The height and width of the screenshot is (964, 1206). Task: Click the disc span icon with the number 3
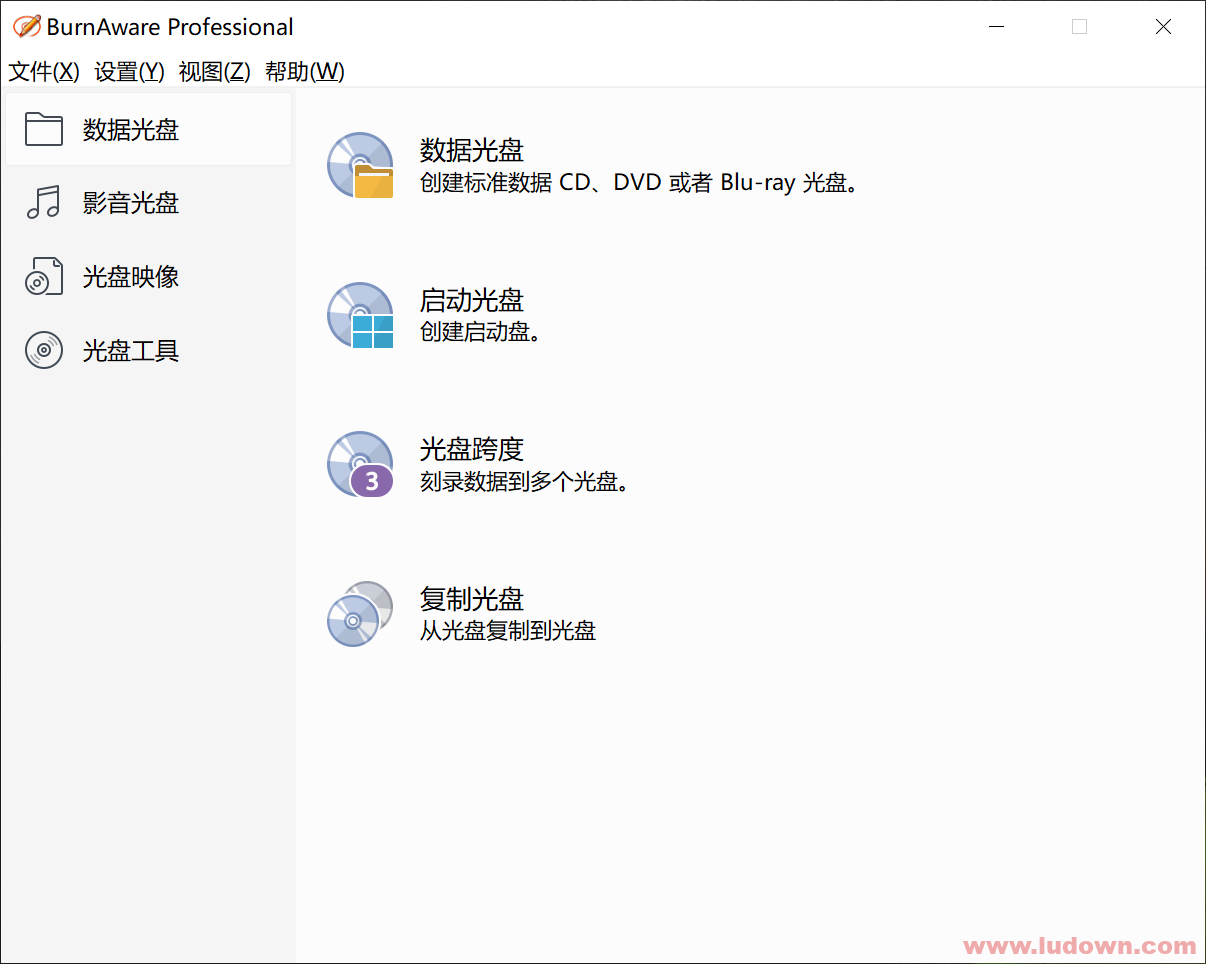(361, 465)
